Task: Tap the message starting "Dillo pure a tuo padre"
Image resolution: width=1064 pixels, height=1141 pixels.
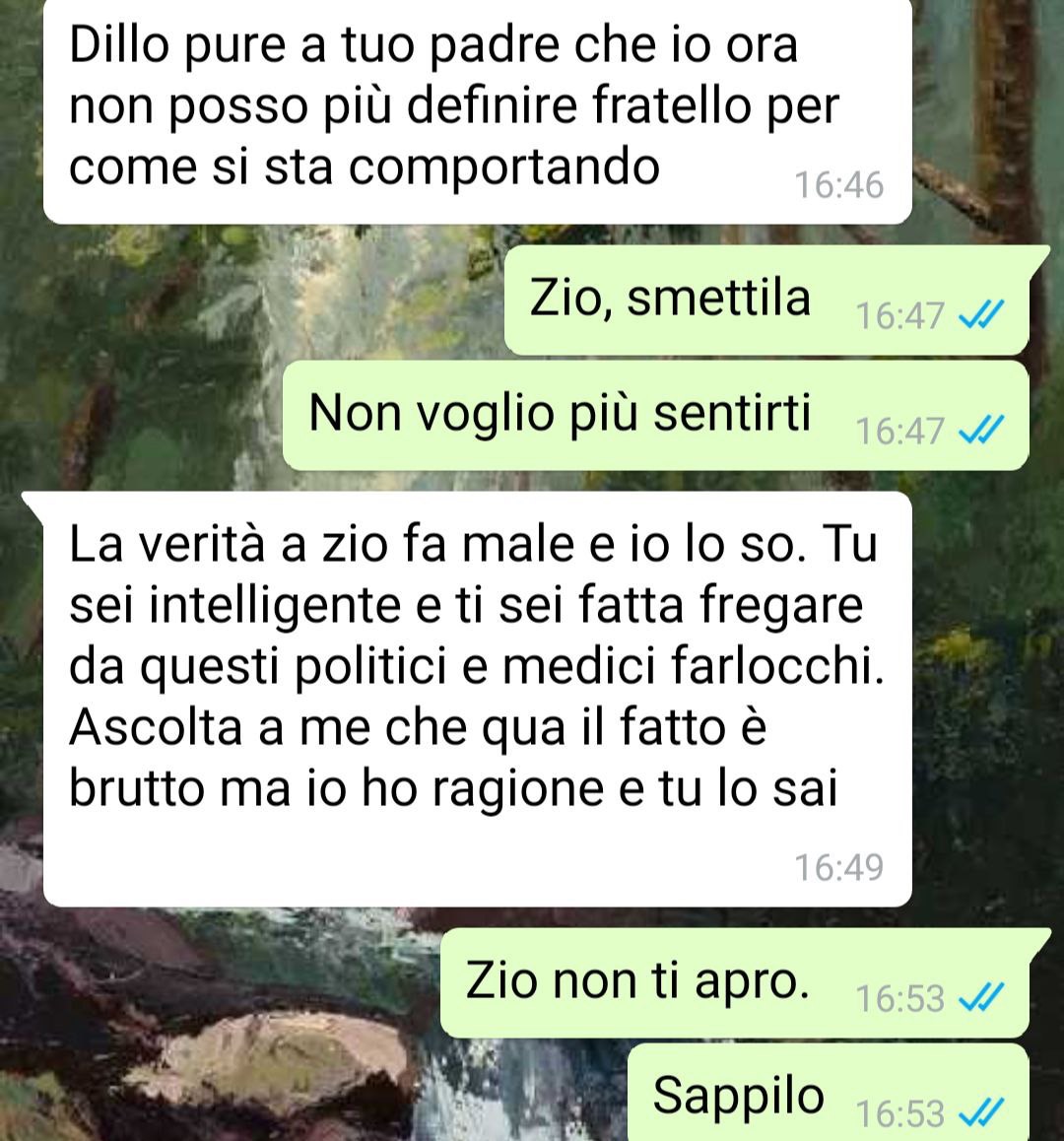Action: [x=478, y=110]
